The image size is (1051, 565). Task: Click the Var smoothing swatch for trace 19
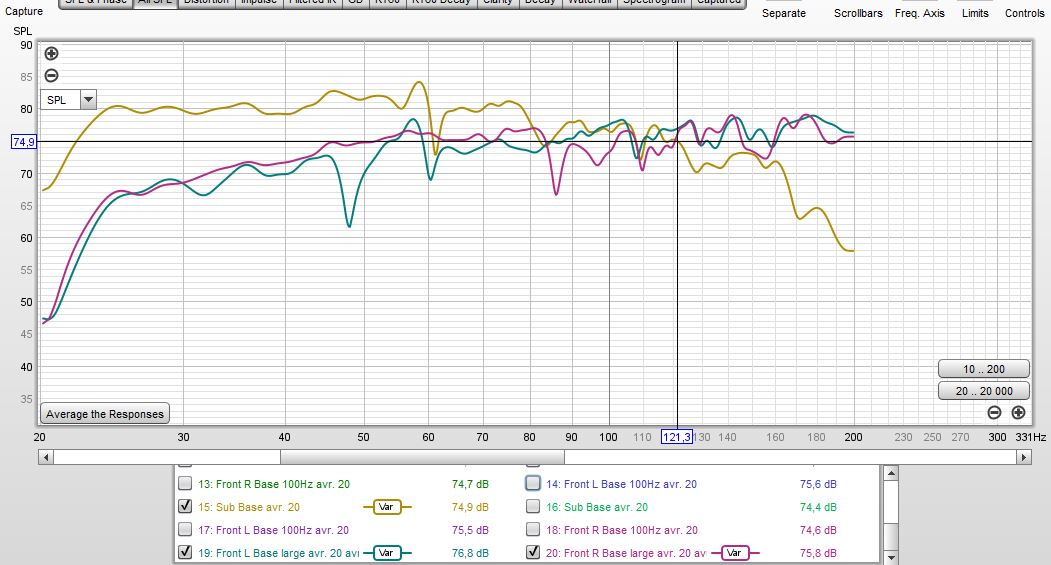tap(387, 553)
